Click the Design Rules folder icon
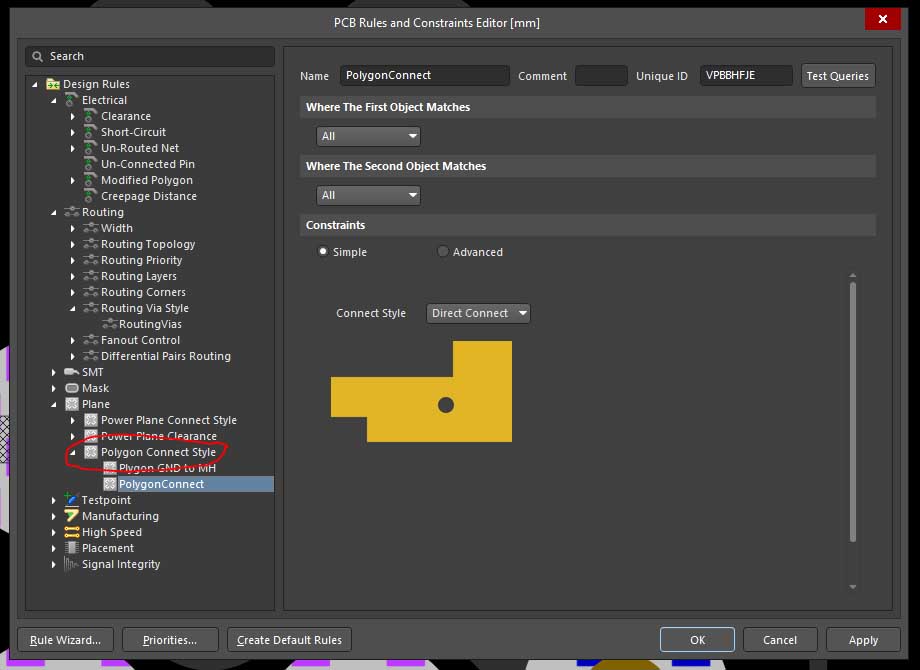Image resolution: width=920 pixels, height=670 pixels. point(53,84)
